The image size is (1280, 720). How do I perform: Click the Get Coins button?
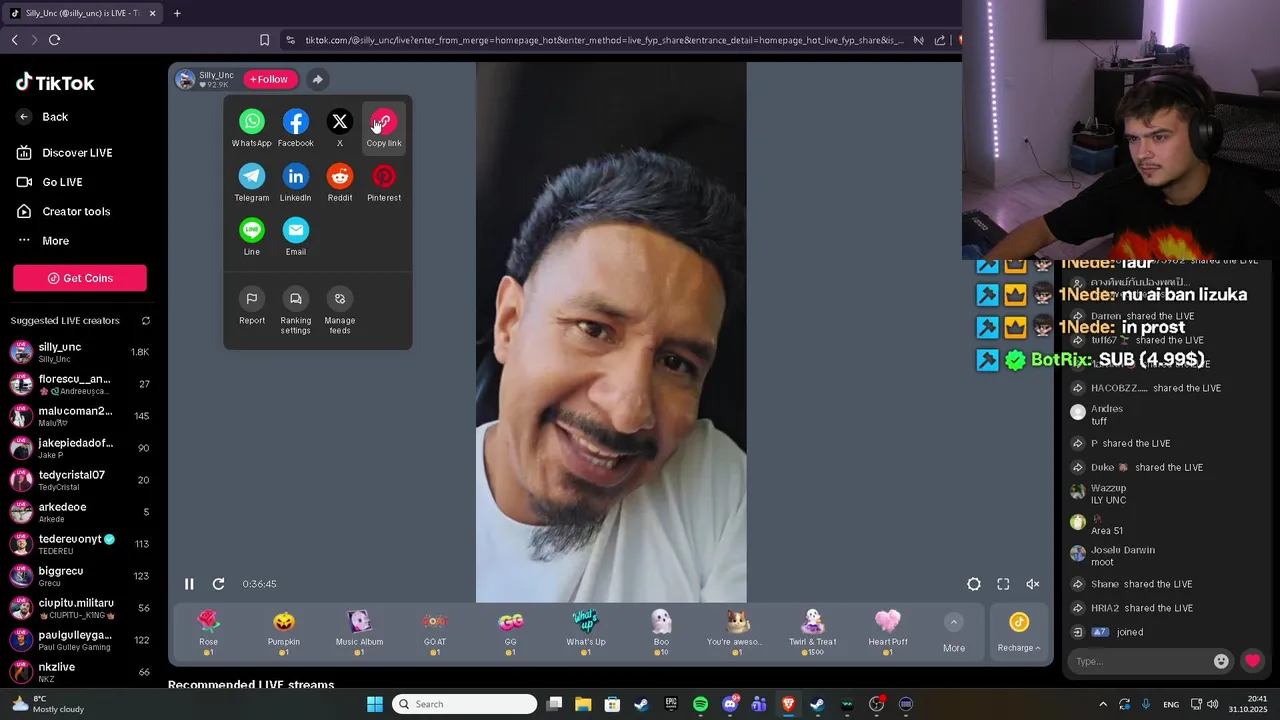tap(80, 278)
